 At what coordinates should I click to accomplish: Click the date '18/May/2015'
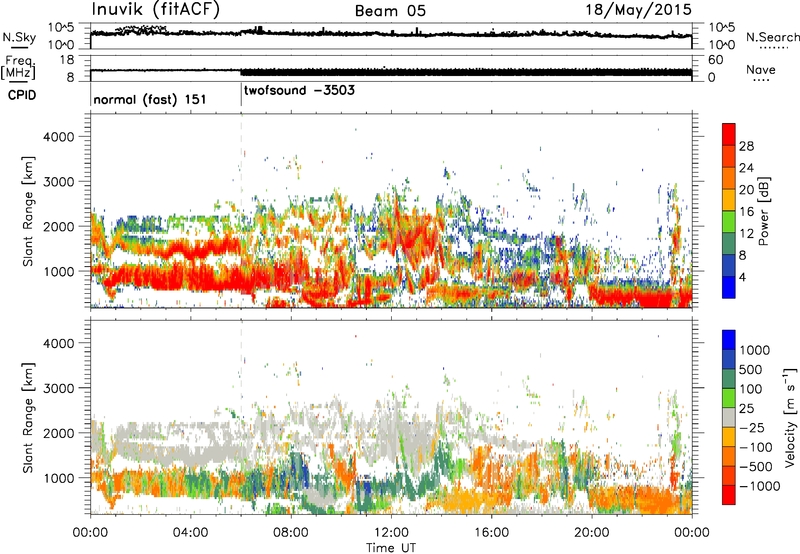coord(639,9)
